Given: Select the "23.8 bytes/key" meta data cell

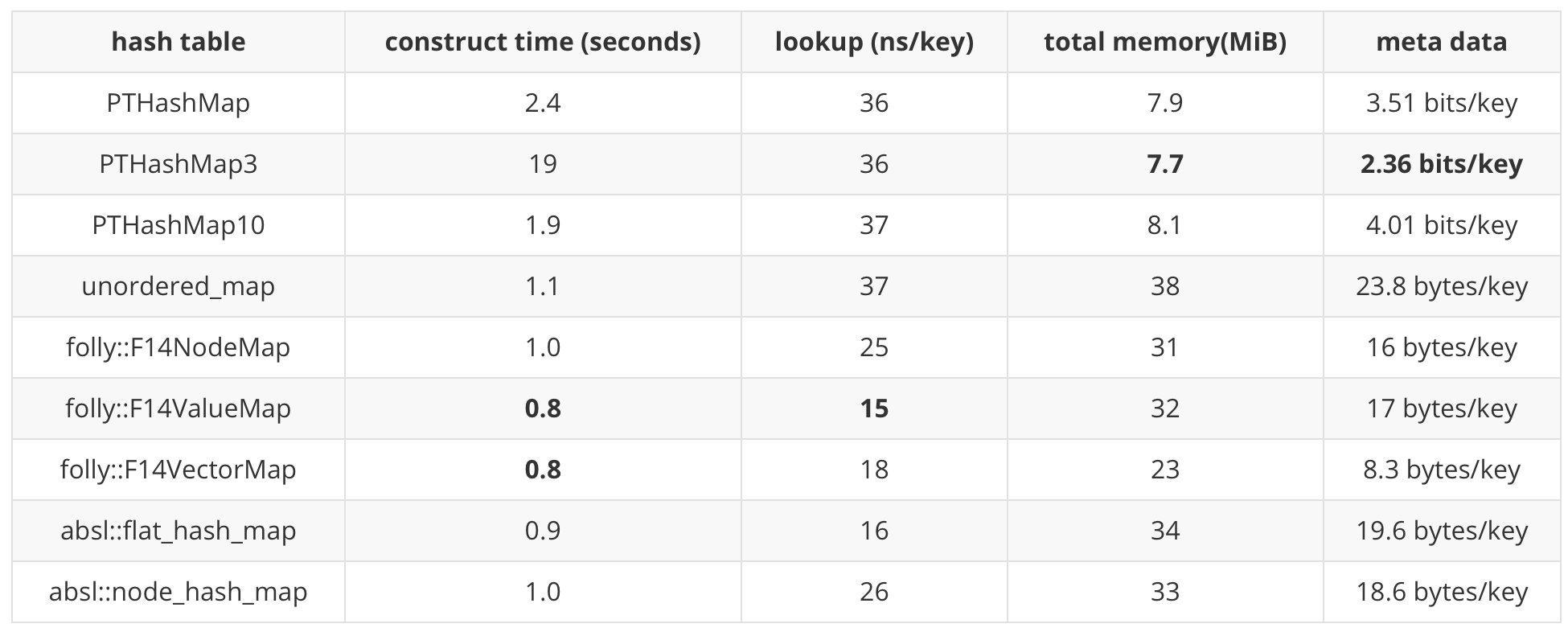Looking at the screenshot, I should coord(1441,286).
